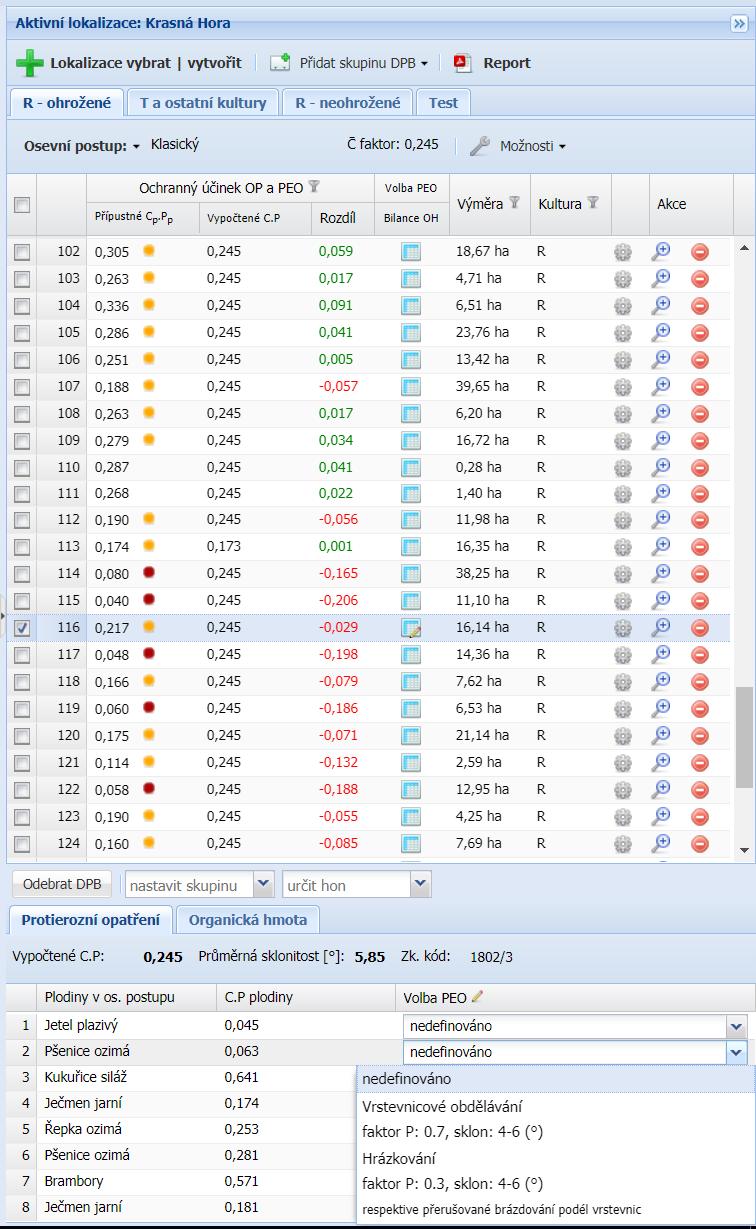Viewport: 756px width, 1229px height.
Task: Zoom to parcel in row 104
Action: click(x=660, y=305)
